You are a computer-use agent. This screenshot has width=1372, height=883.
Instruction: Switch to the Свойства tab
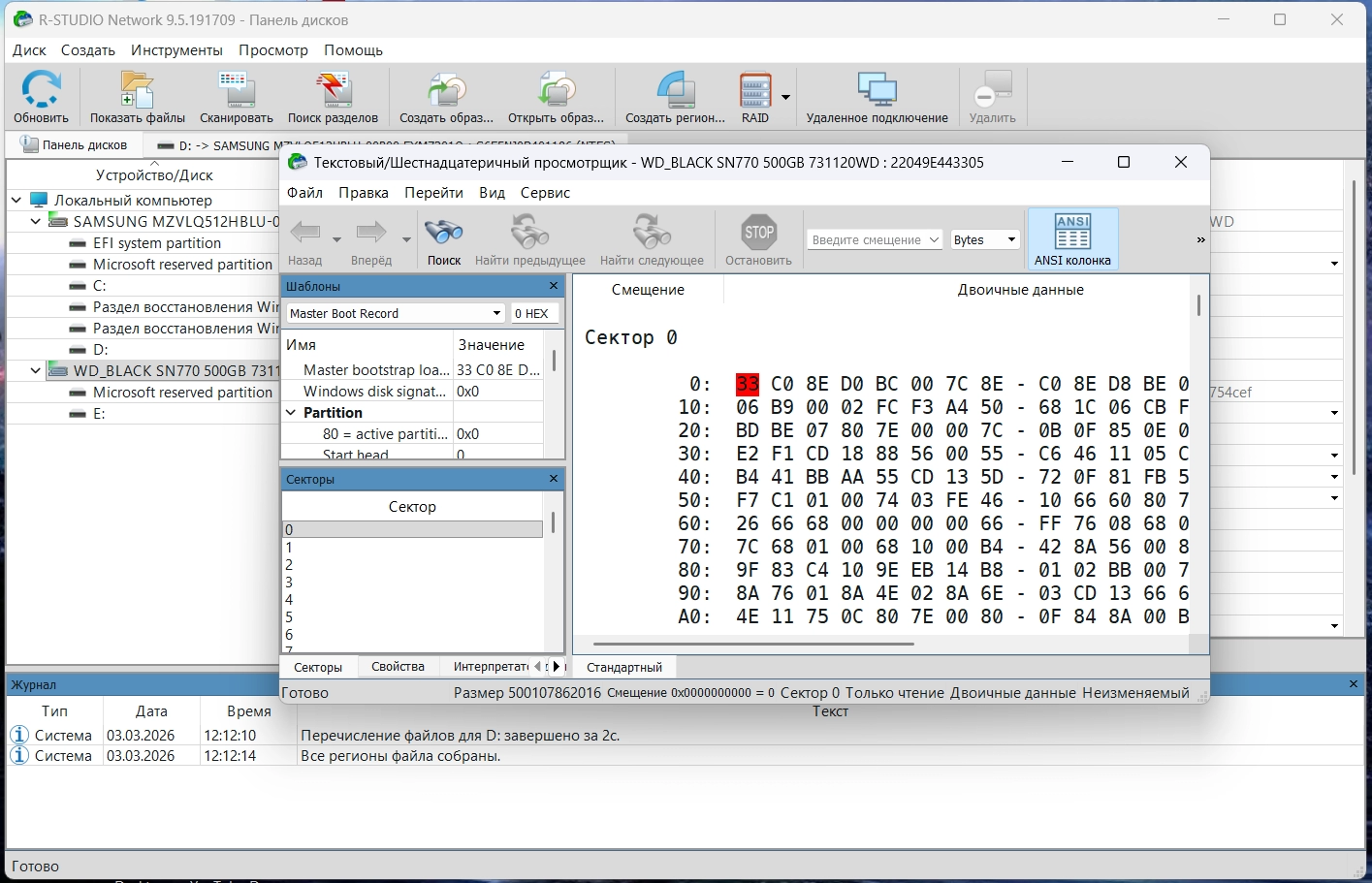click(398, 667)
